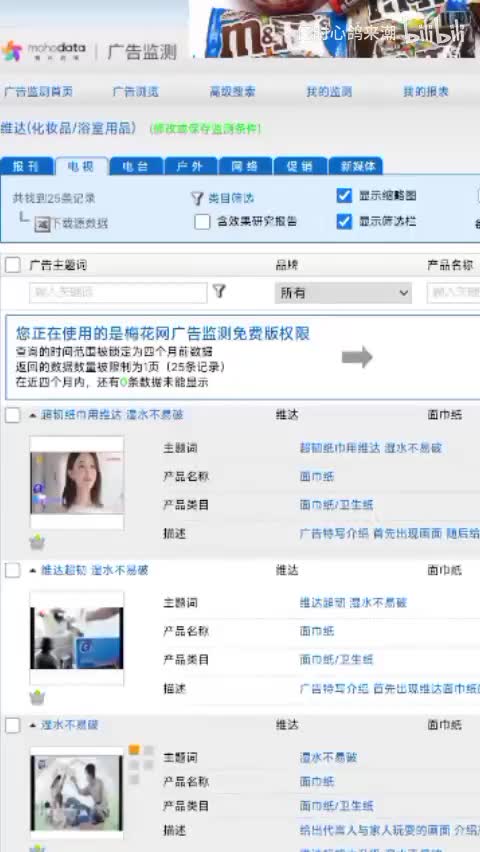This screenshot has width=480, height=852.
Task: Collapse the 维达超韧 row triangle
Action: click(x=33, y=570)
